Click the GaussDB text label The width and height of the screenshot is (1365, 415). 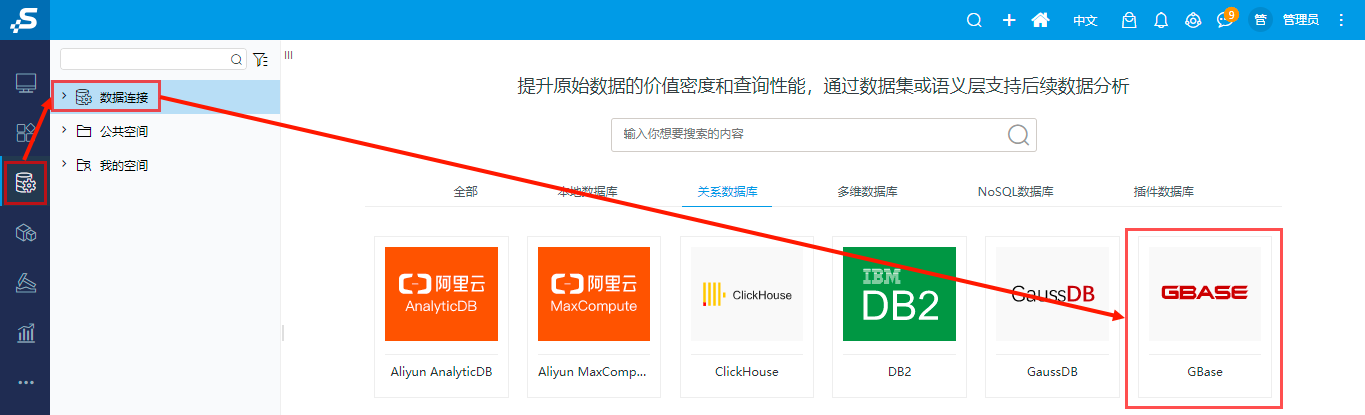(1052, 371)
